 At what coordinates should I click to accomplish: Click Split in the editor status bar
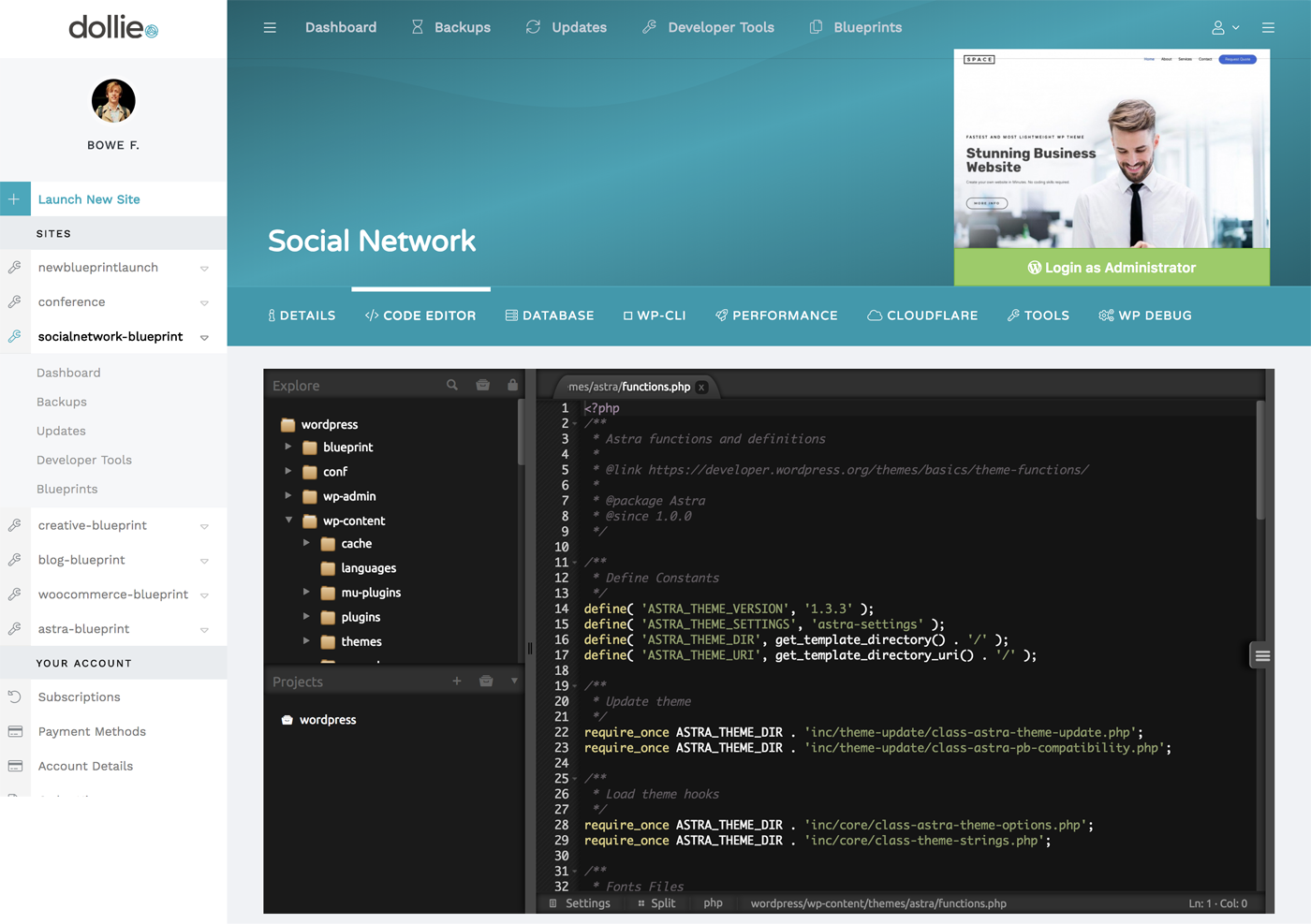point(656,903)
